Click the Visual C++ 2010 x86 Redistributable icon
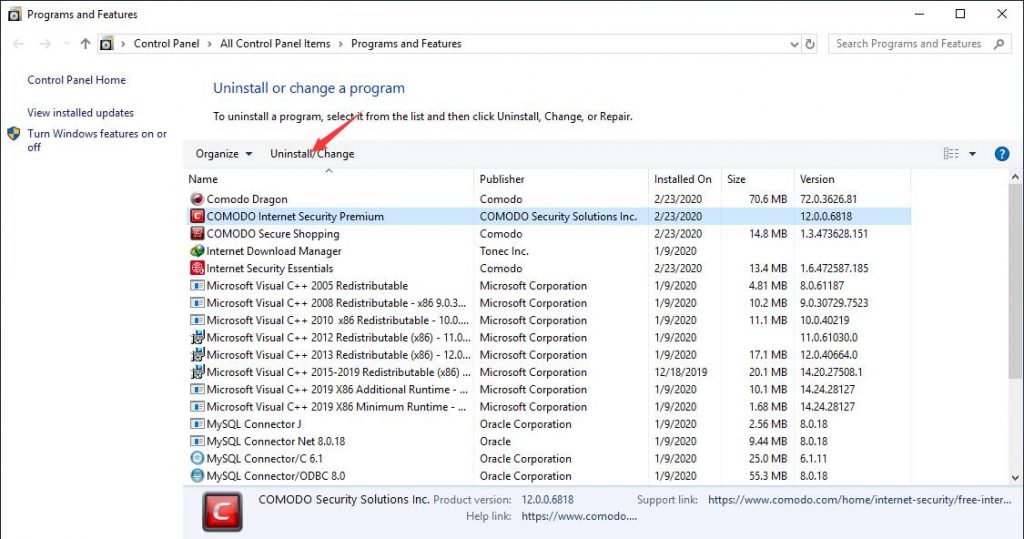Image resolution: width=1024 pixels, height=539 pixels. (197, 320)
